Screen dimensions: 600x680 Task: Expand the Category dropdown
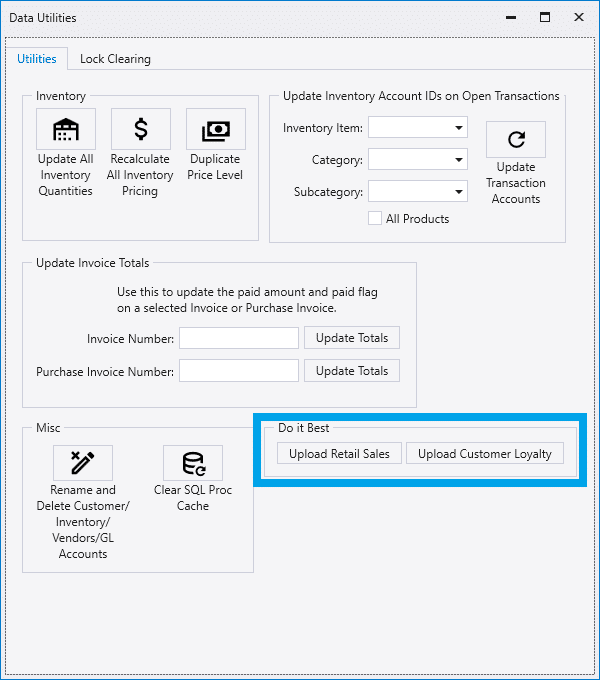418,160
